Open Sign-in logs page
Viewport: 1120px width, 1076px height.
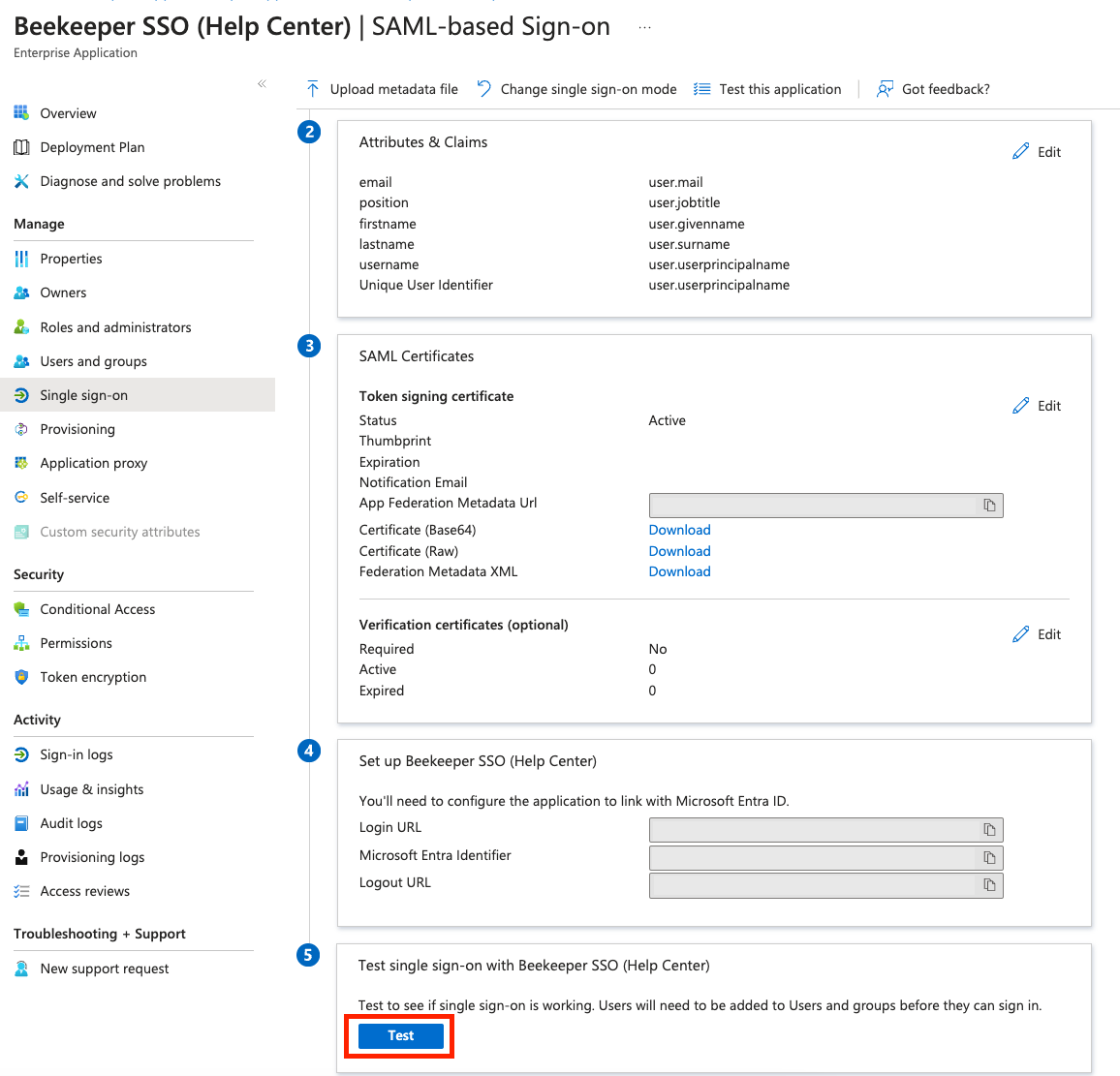(x=77, y=754)
